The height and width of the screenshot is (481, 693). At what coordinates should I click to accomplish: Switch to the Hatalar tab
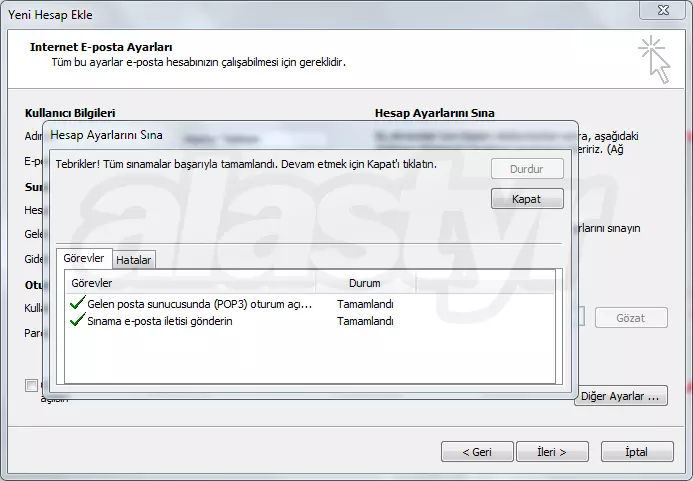point(133,260)
